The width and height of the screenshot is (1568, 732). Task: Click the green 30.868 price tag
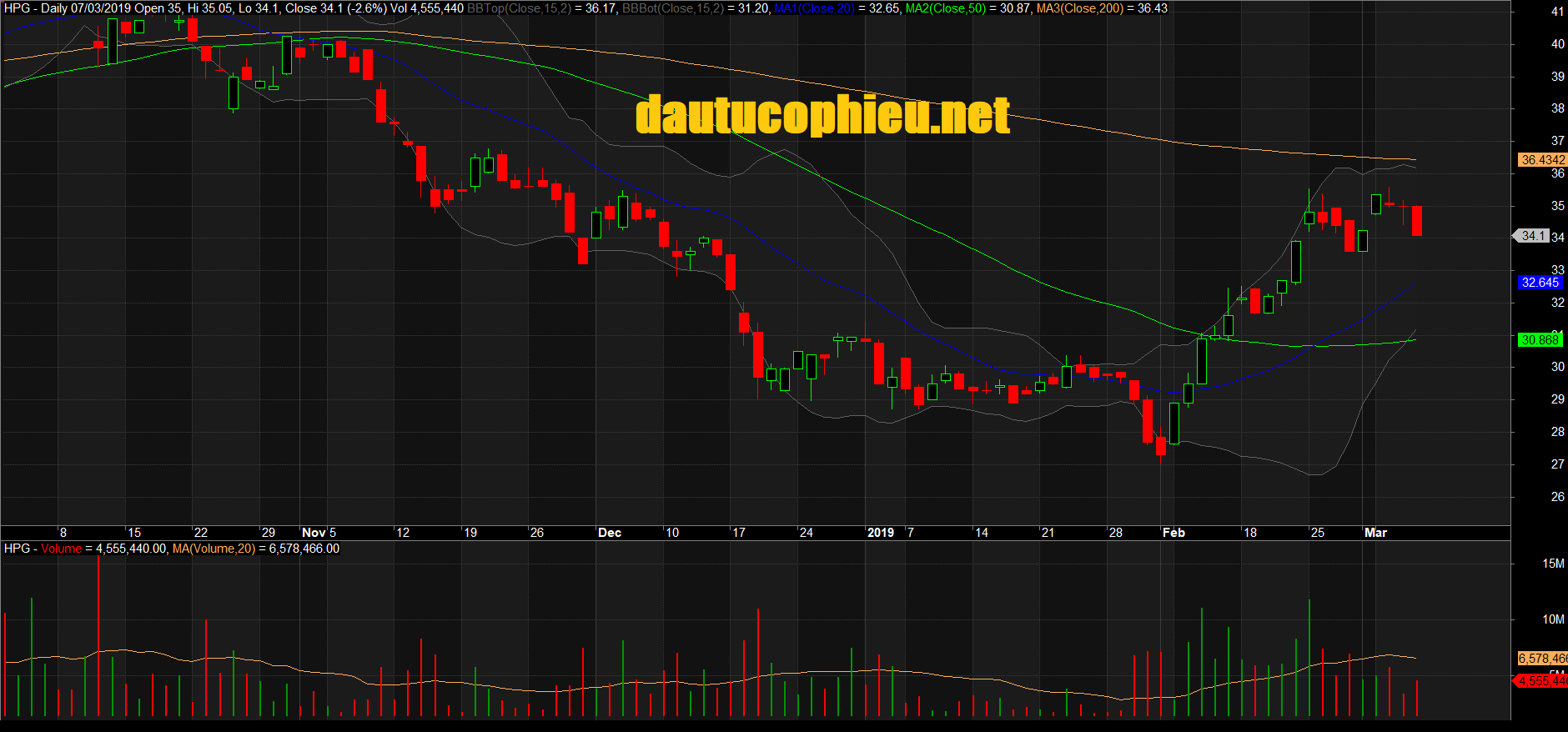tap(1539, 339)
